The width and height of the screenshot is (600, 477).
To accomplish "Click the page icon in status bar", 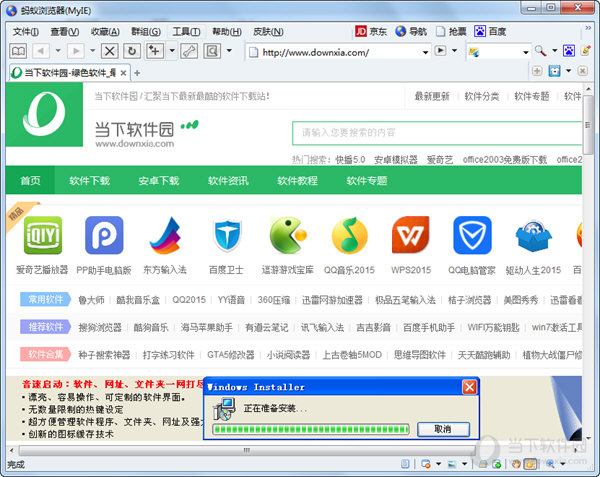I will tap(405, 464).
